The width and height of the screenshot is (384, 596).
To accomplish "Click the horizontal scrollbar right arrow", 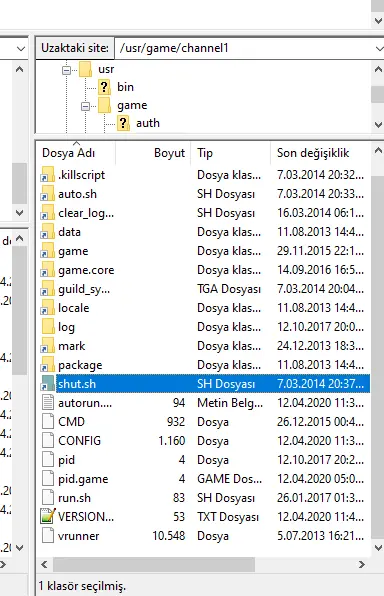I will 362,564.
